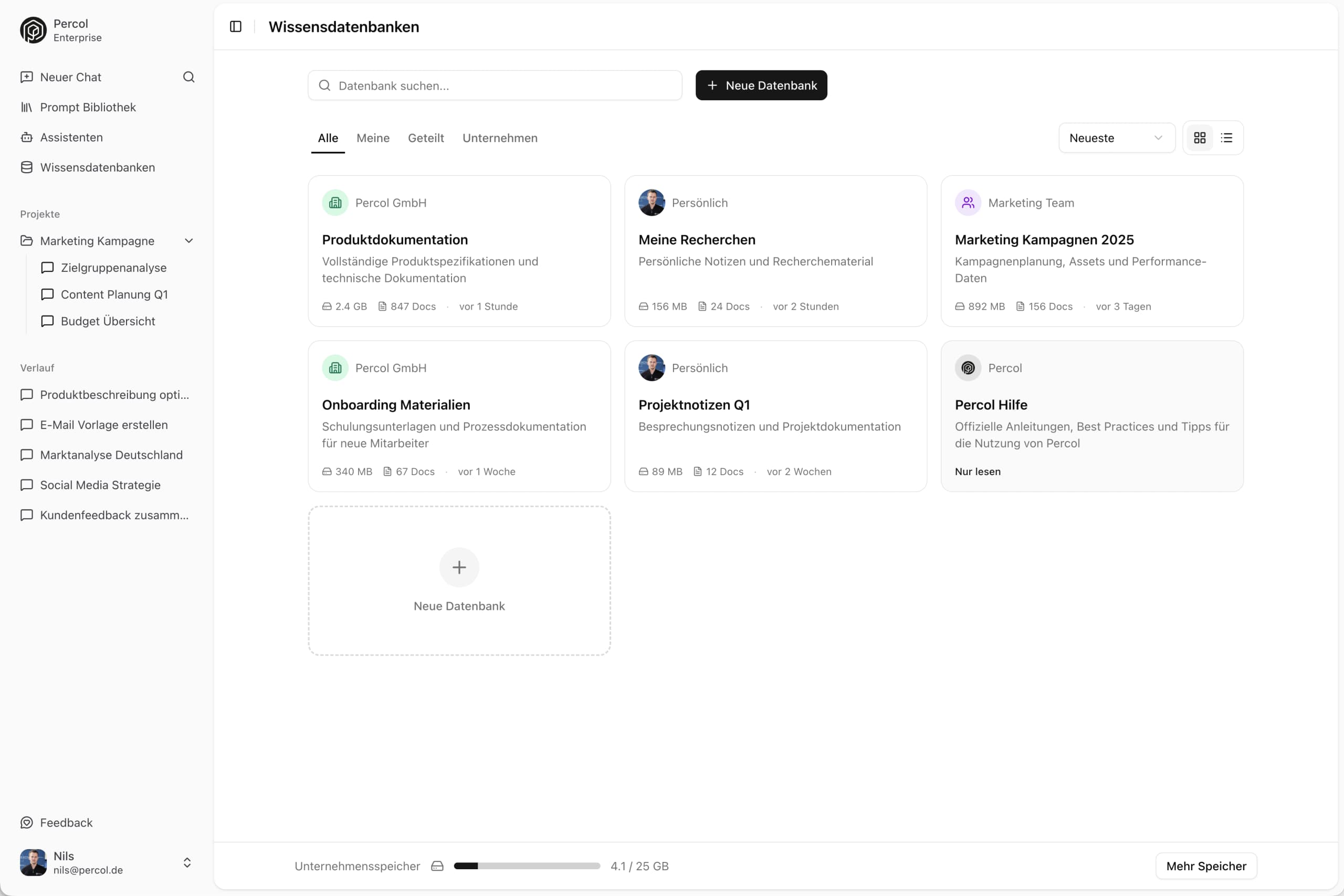Click the Neue Datenbank button
The height and width of the screenshot is (896, 1344).
click(x=761, y=85)
